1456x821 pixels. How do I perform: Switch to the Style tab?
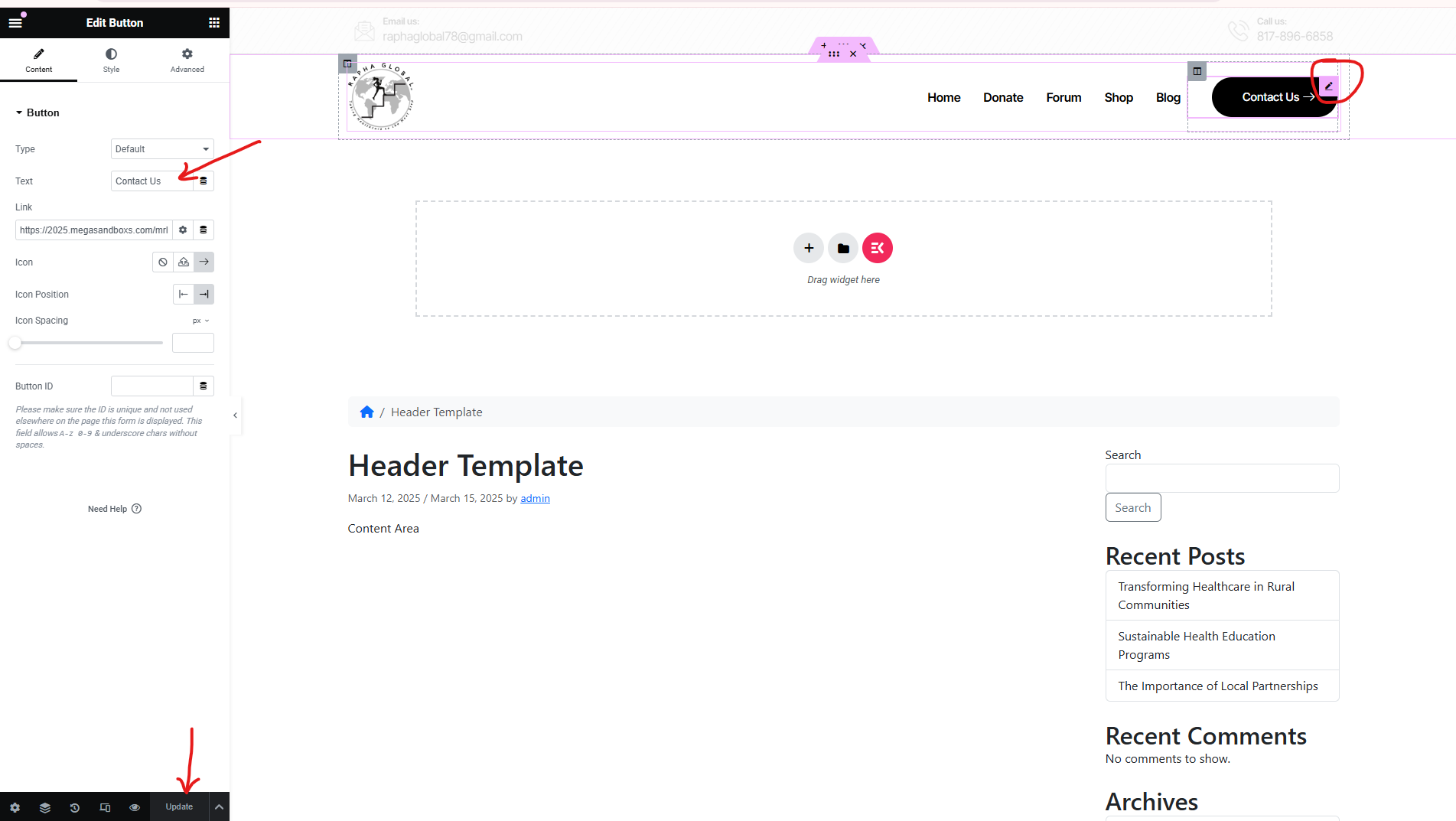pos(111,60)
